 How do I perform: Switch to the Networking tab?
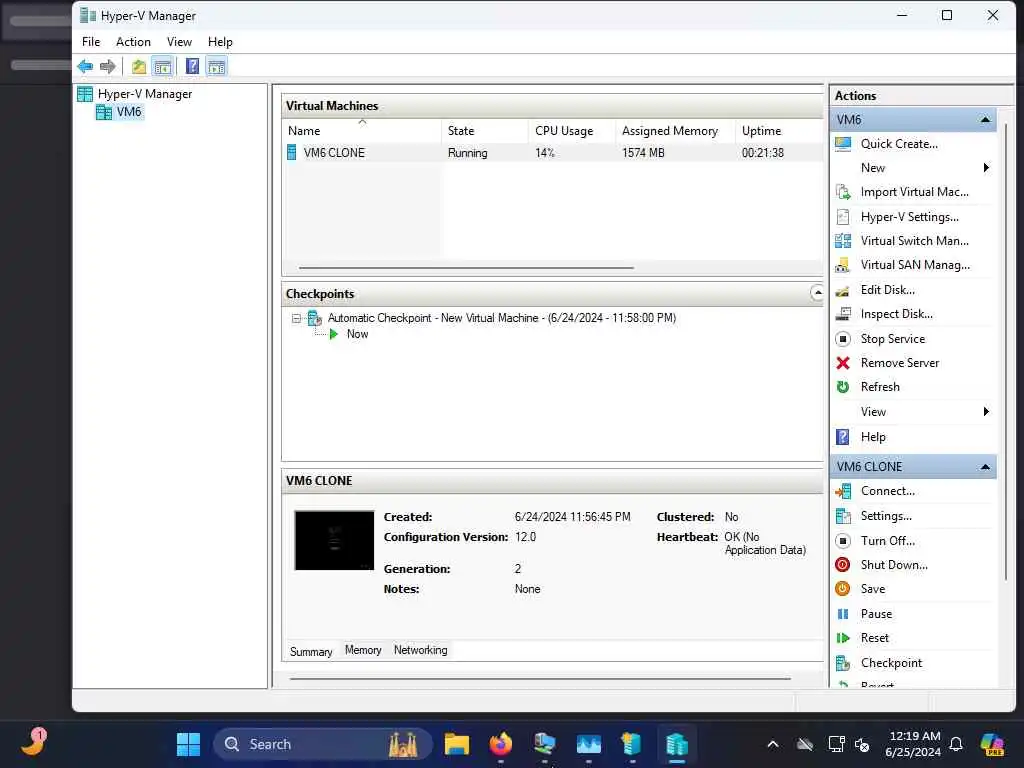[x=421, y=650]
